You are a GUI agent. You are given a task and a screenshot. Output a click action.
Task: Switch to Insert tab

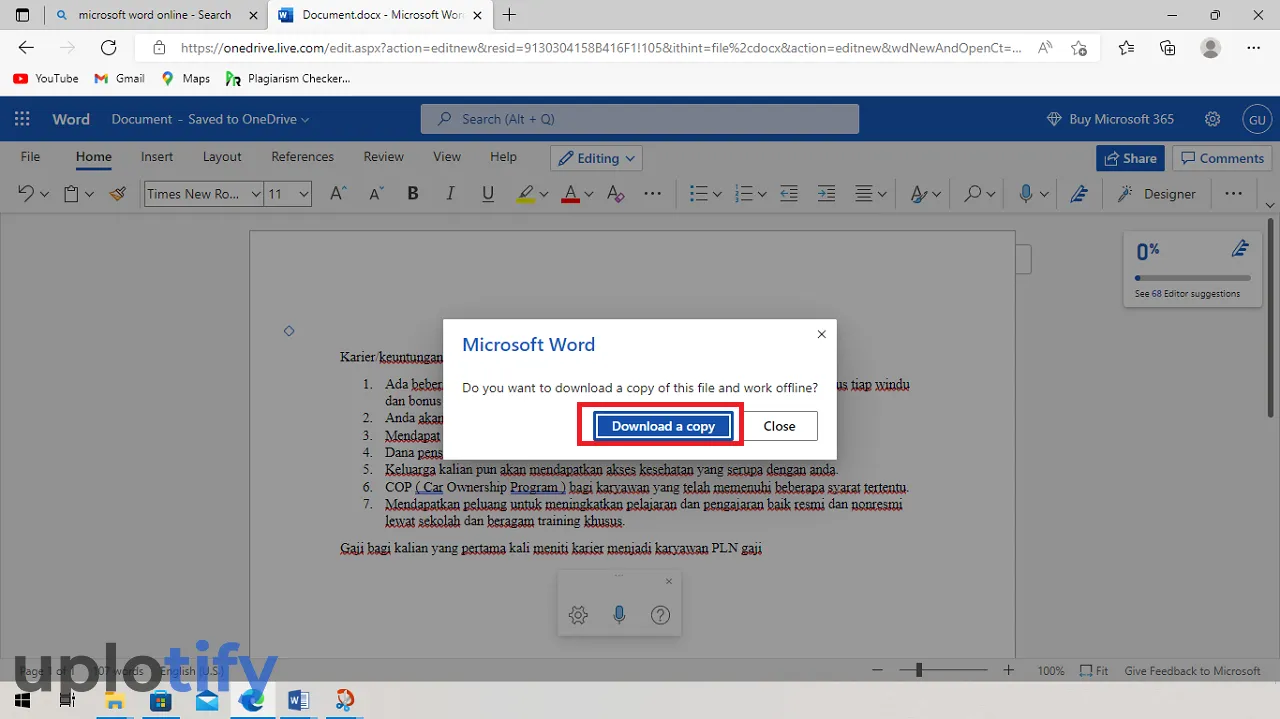pyautogui.click(x=157, y=157)
